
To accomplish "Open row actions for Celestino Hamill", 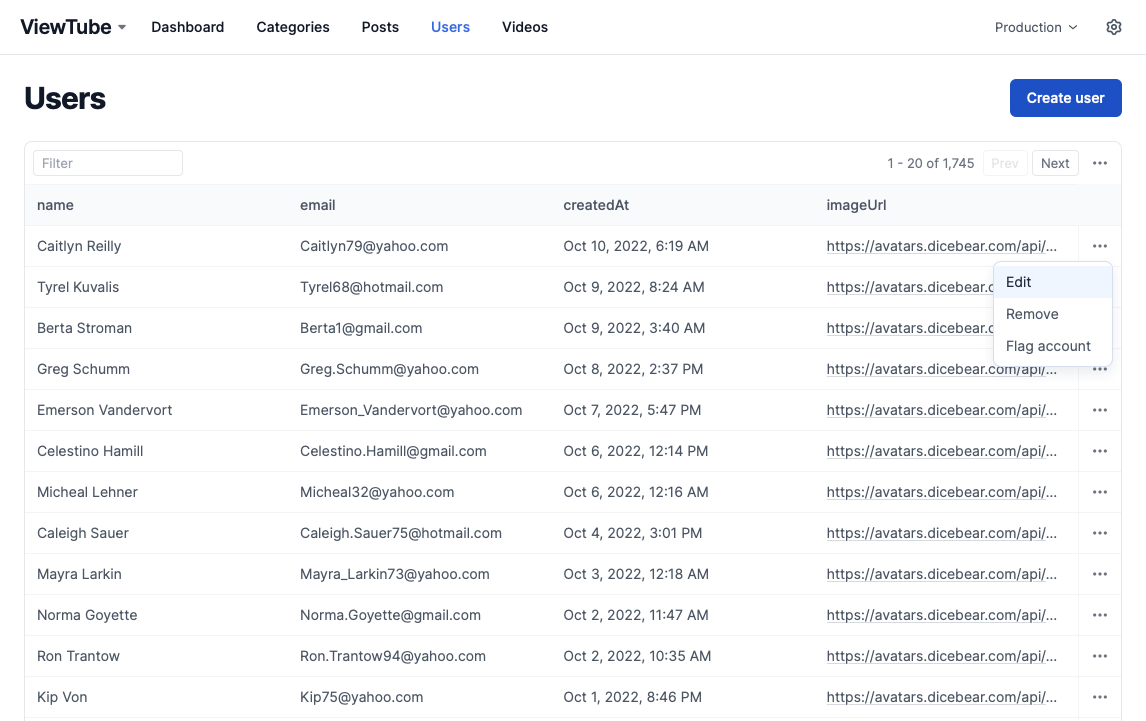I will (1100, 451).
